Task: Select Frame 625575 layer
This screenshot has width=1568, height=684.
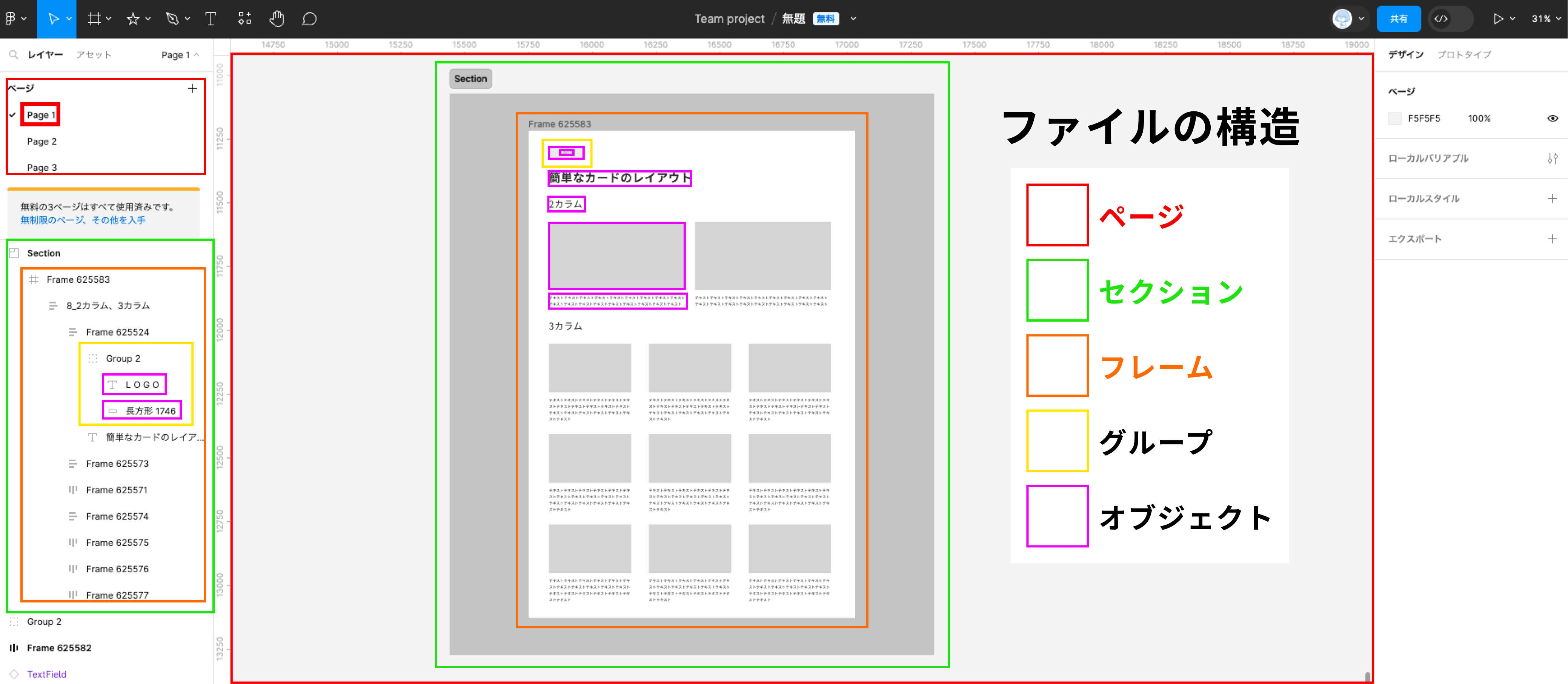Action: click(x=117, y=543)
